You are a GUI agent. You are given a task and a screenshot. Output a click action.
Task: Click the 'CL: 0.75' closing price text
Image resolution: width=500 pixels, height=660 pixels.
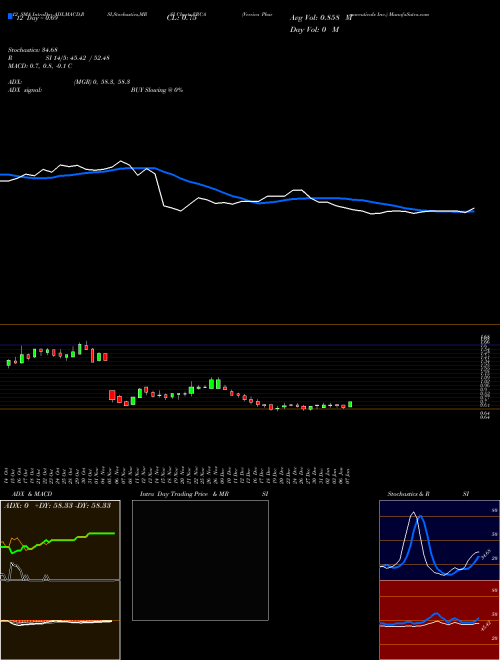click(x=182, y=18)
